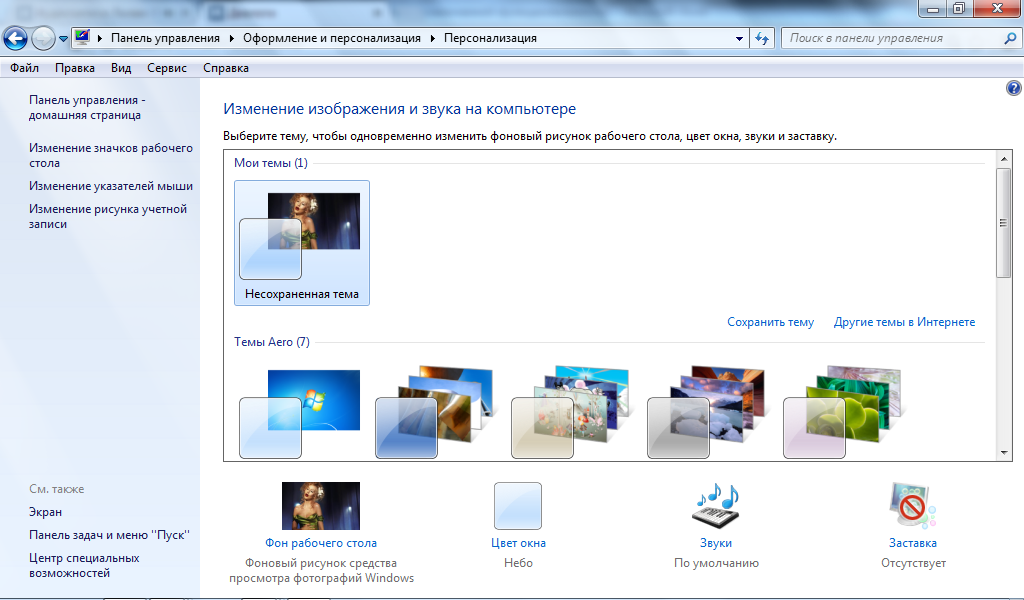The image size is (1024, 600).
Task: Click the blue help question mark icon
Action: pyautogui.click(x=1014, y=88)
